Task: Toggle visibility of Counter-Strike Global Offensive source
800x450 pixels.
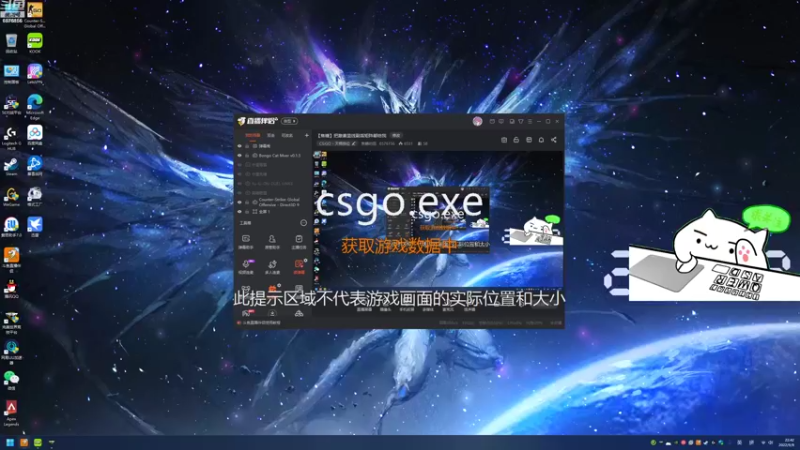Action: pyautogui.click(x=240, y=202)
